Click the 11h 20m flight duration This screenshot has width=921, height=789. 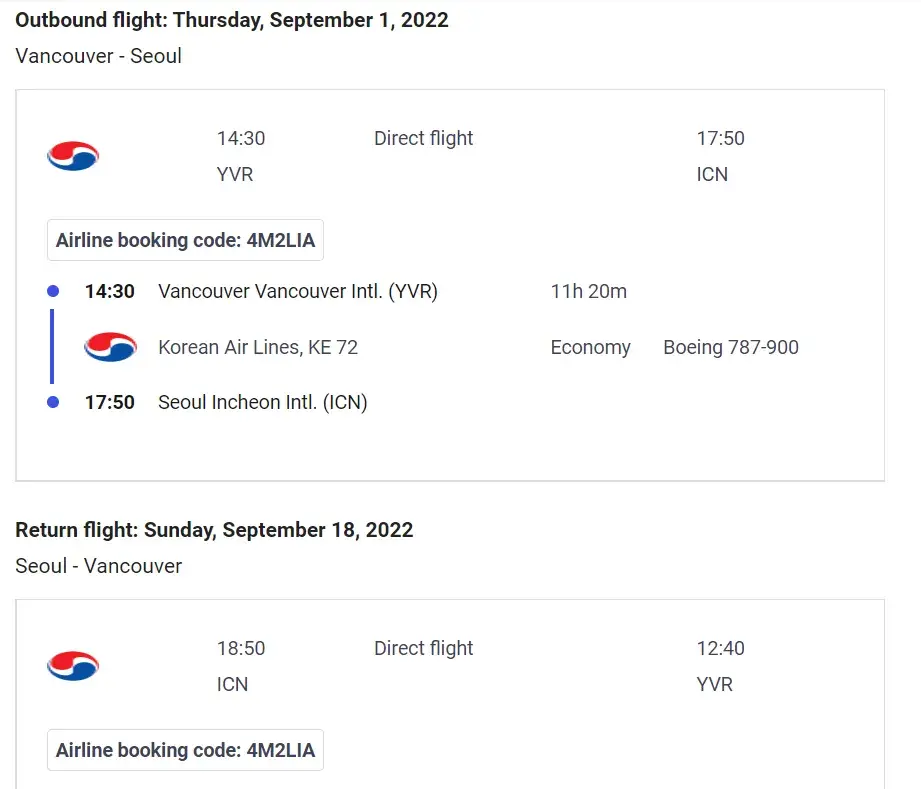tap(588, 292)
